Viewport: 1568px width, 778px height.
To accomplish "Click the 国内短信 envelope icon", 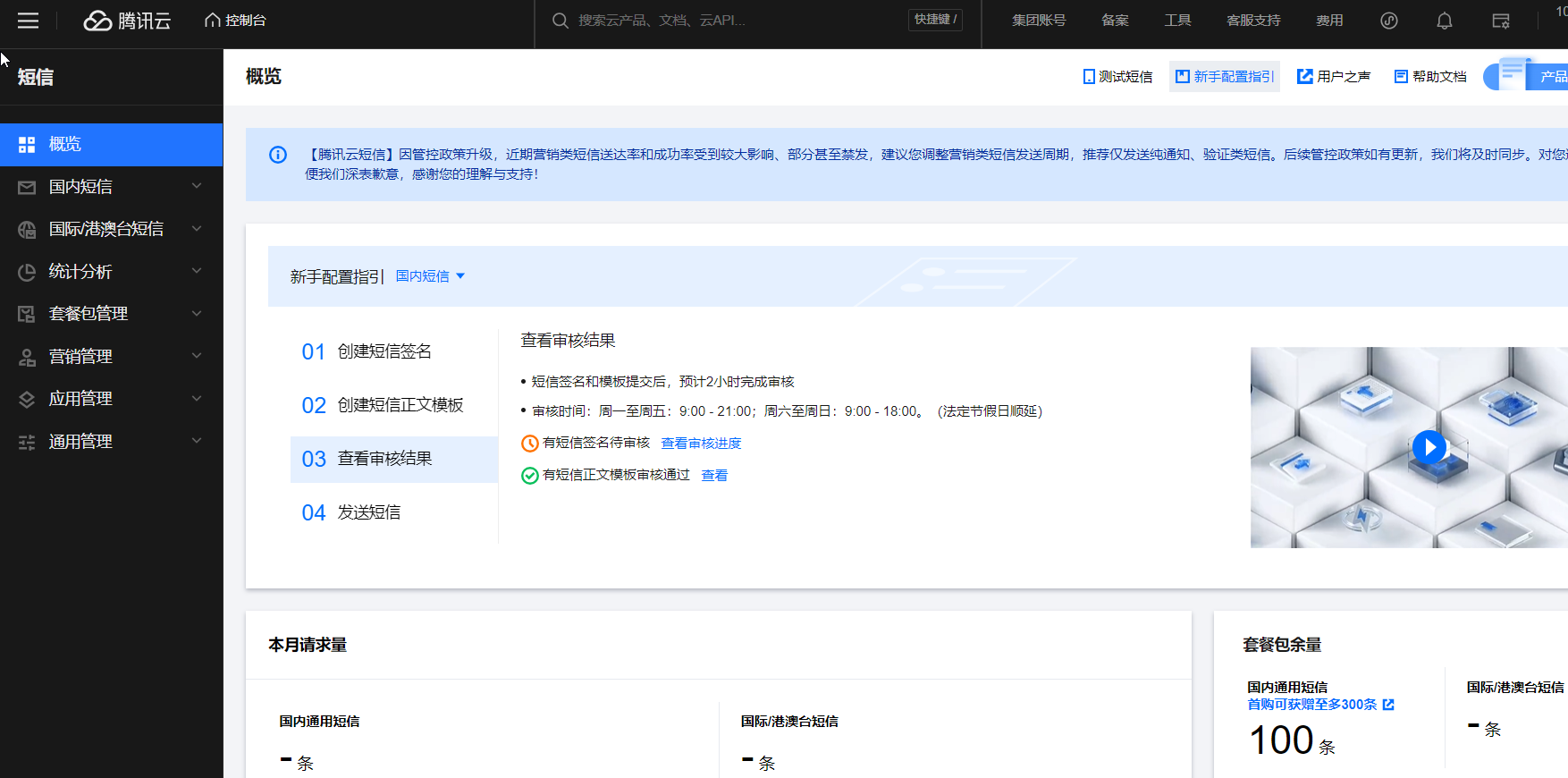I will [27, 187].
